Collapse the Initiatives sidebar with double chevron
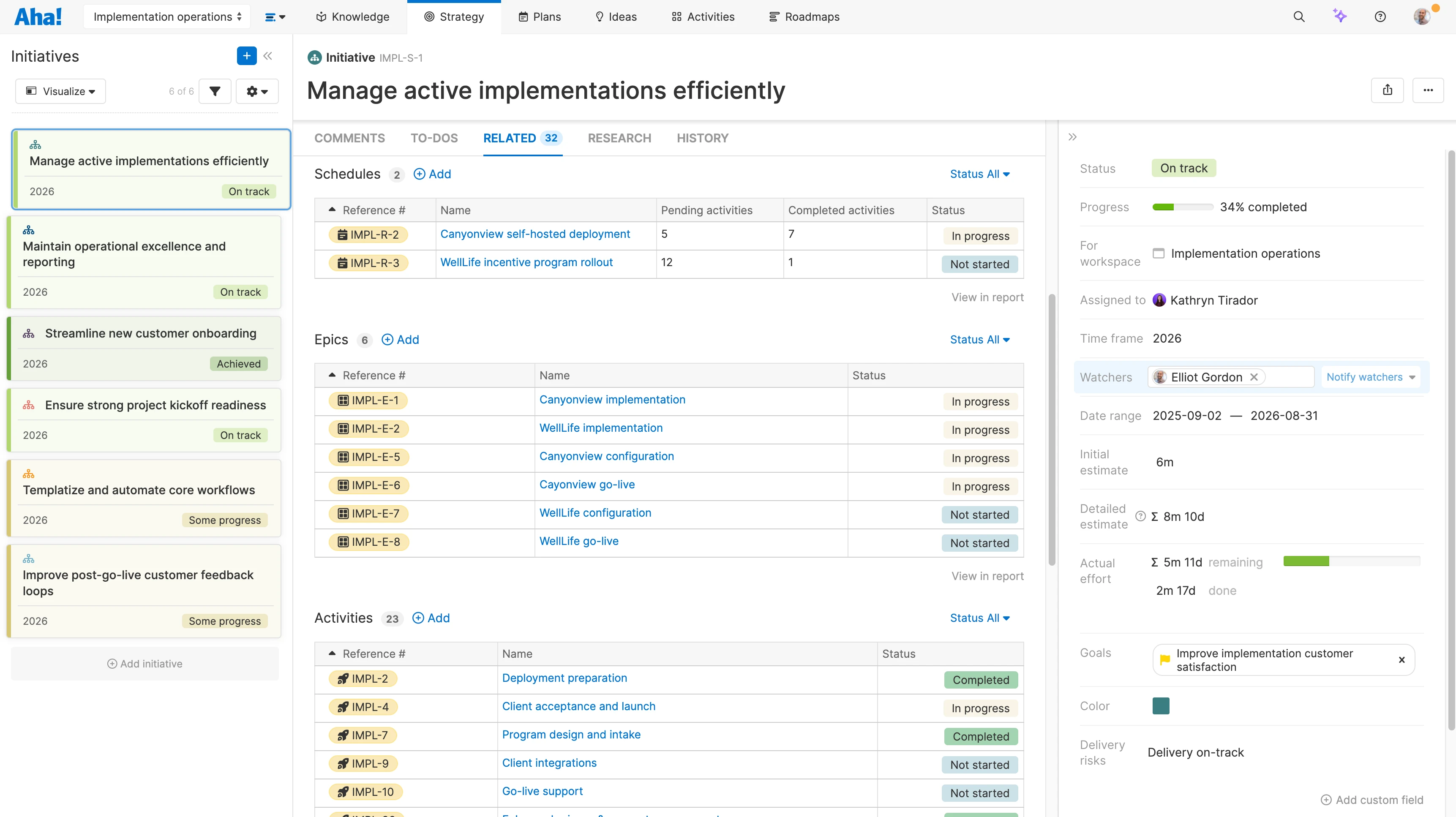The image size is (1456, 817). point(268,55)
